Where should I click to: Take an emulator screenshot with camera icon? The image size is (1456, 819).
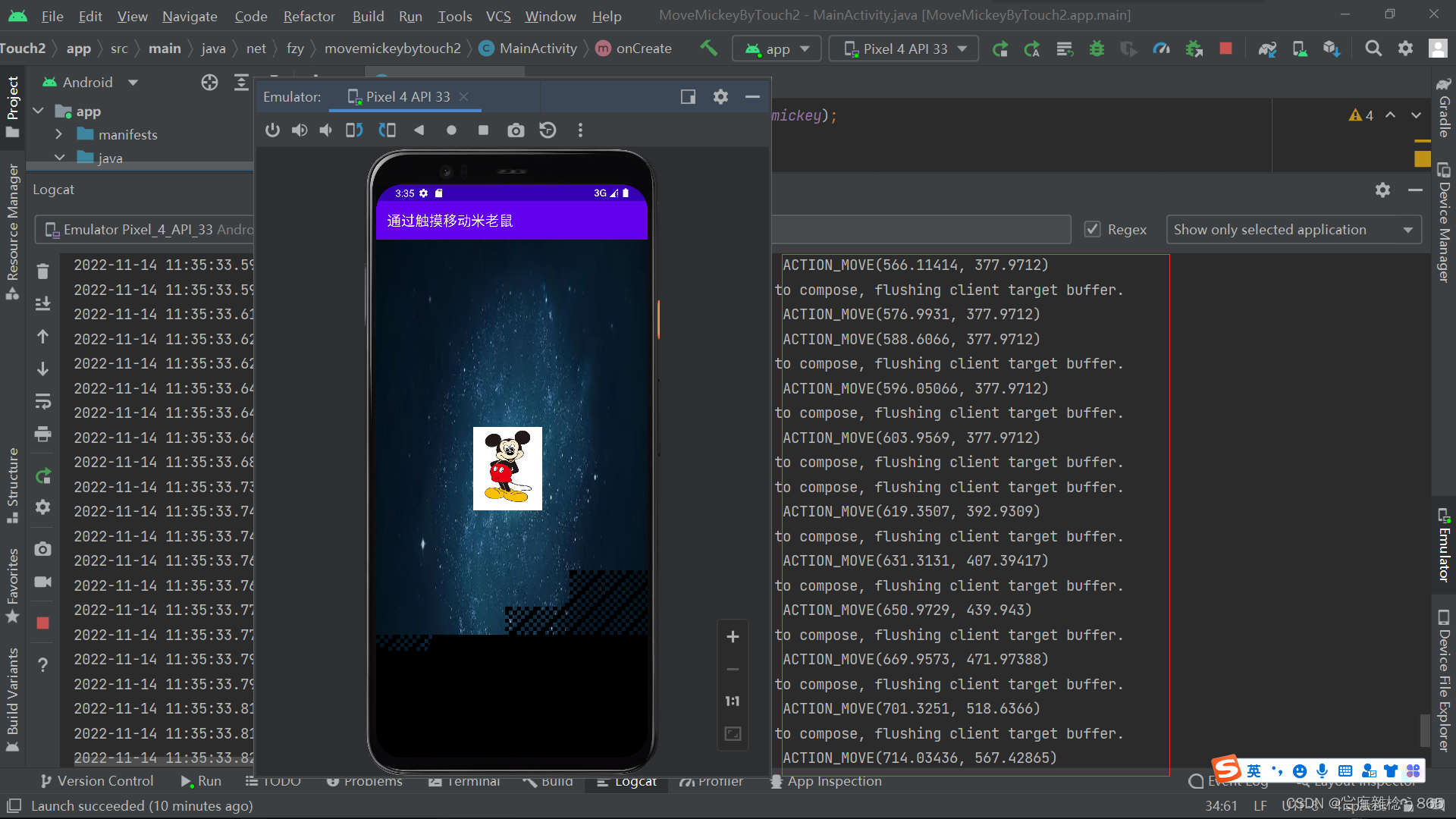516,130
